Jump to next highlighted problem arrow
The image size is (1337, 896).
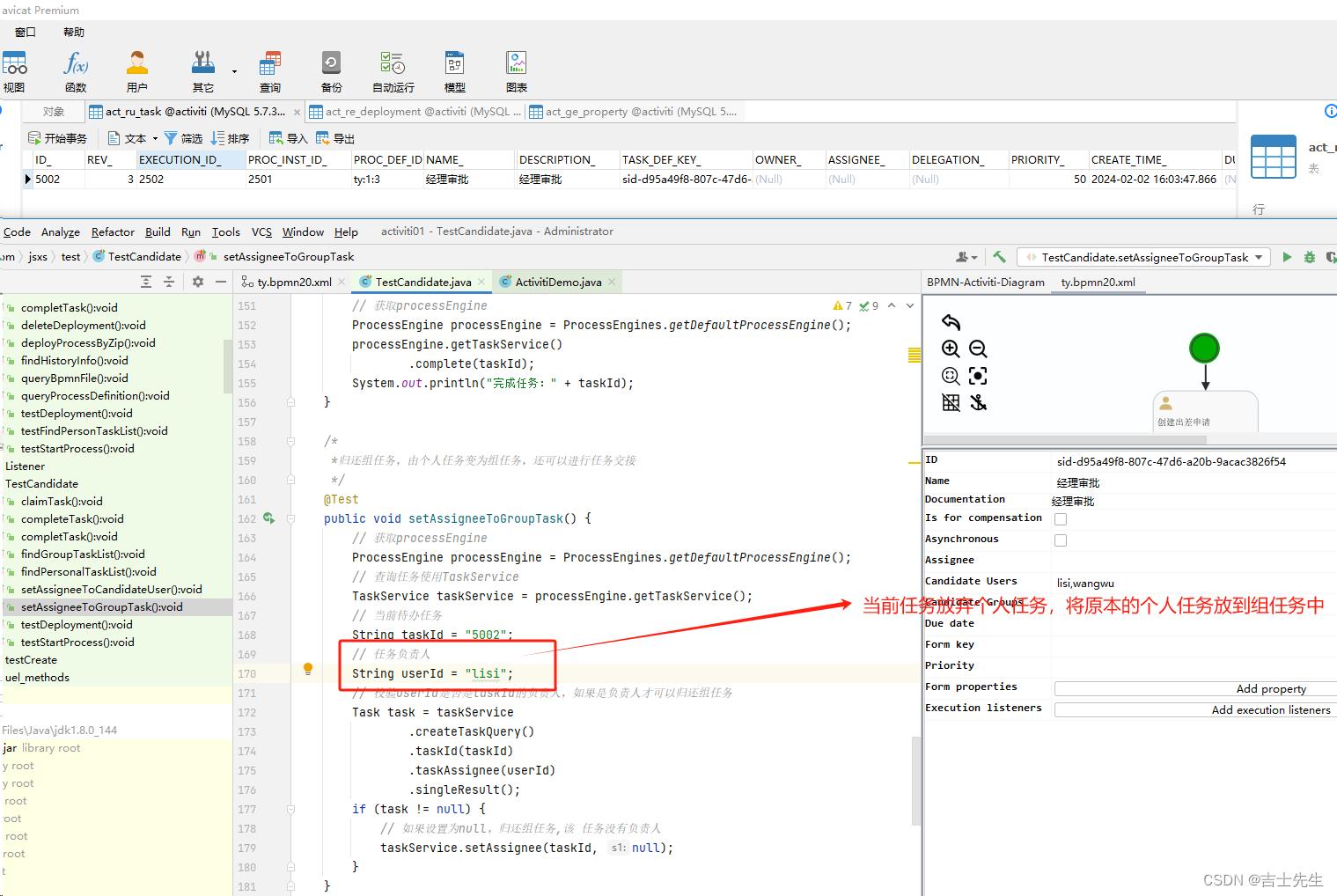click(910, 305)
